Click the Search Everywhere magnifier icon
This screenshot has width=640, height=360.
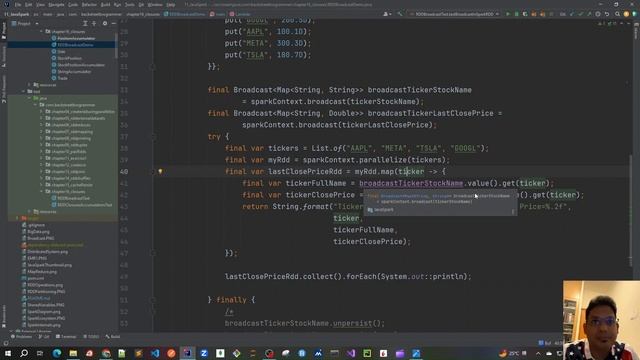617,14
